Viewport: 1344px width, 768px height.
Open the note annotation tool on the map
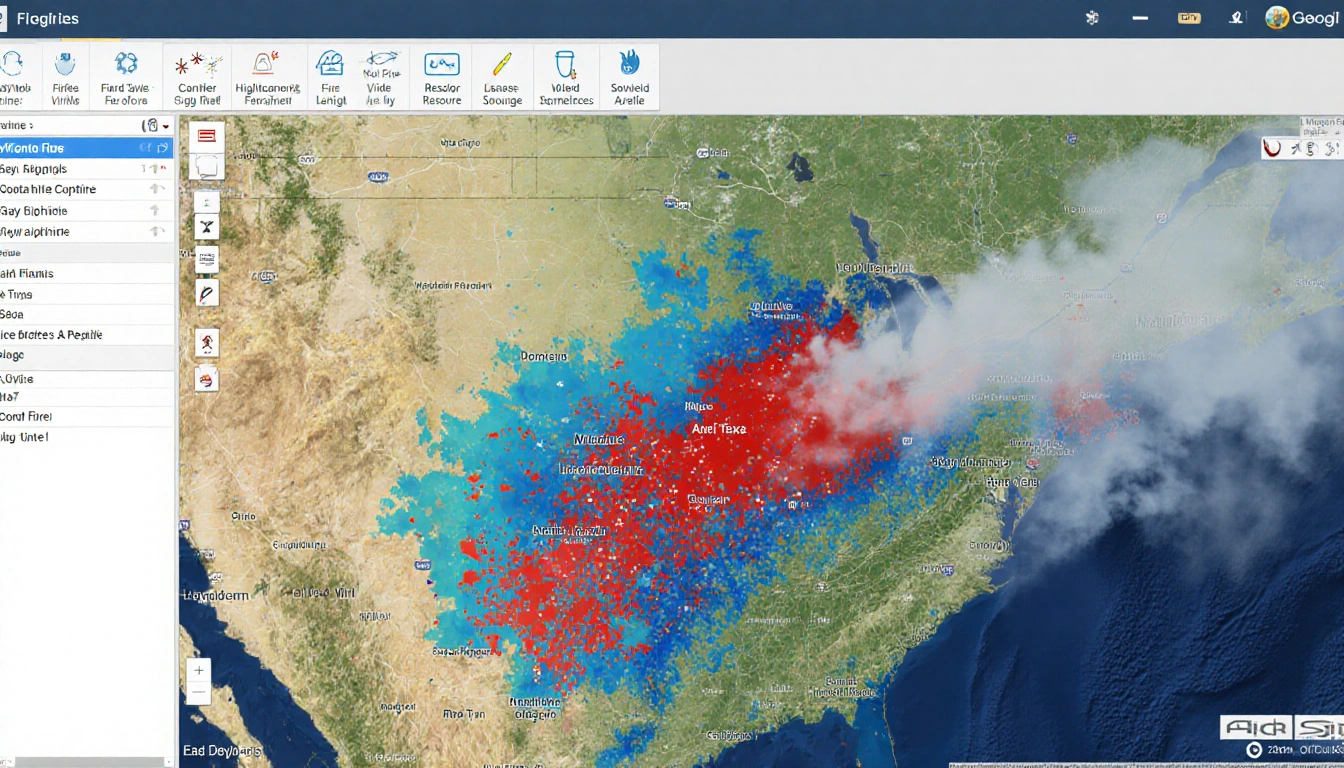pyautogui.click(x=207, y=167)
